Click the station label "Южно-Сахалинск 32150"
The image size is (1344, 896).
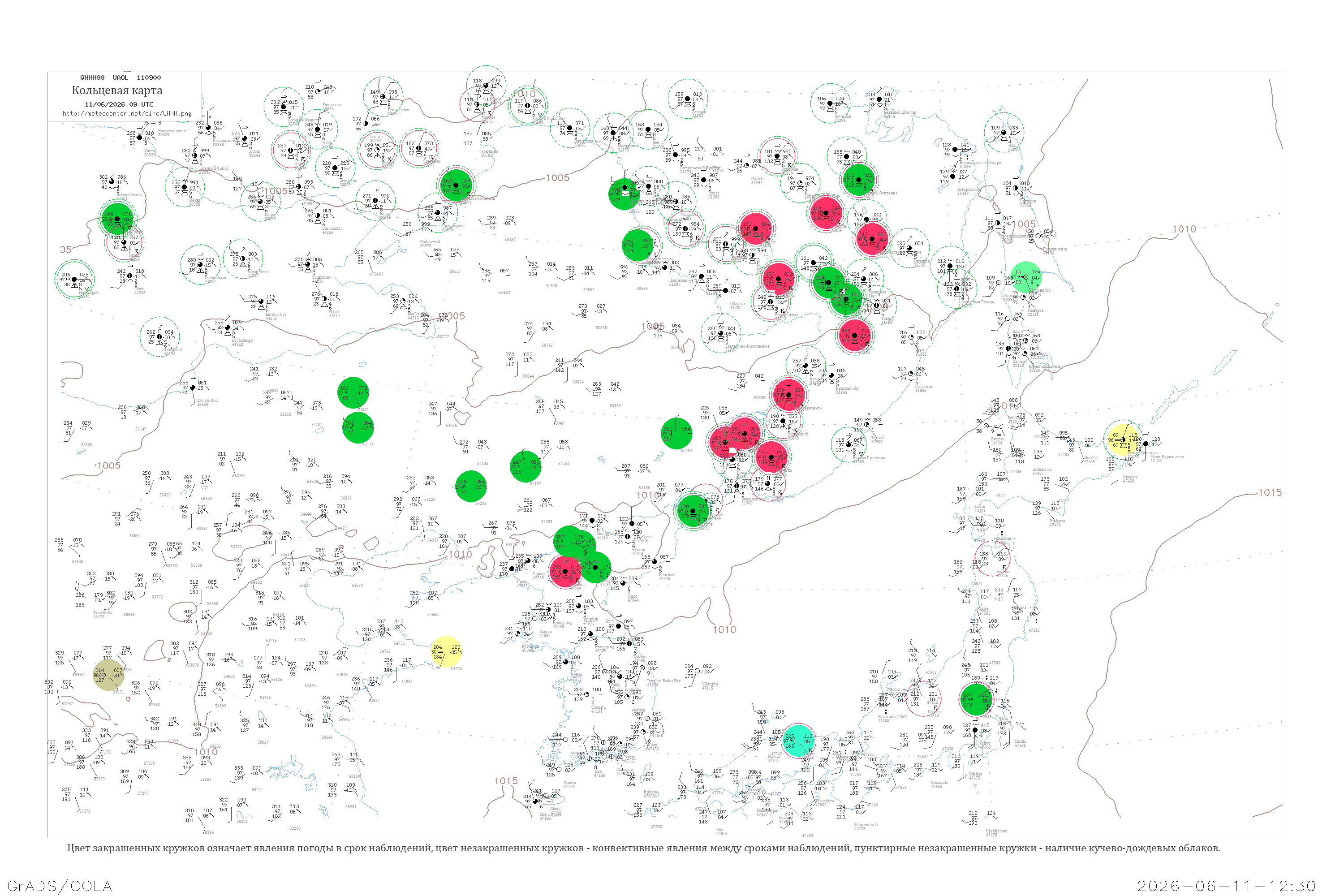coord(1045,369)
